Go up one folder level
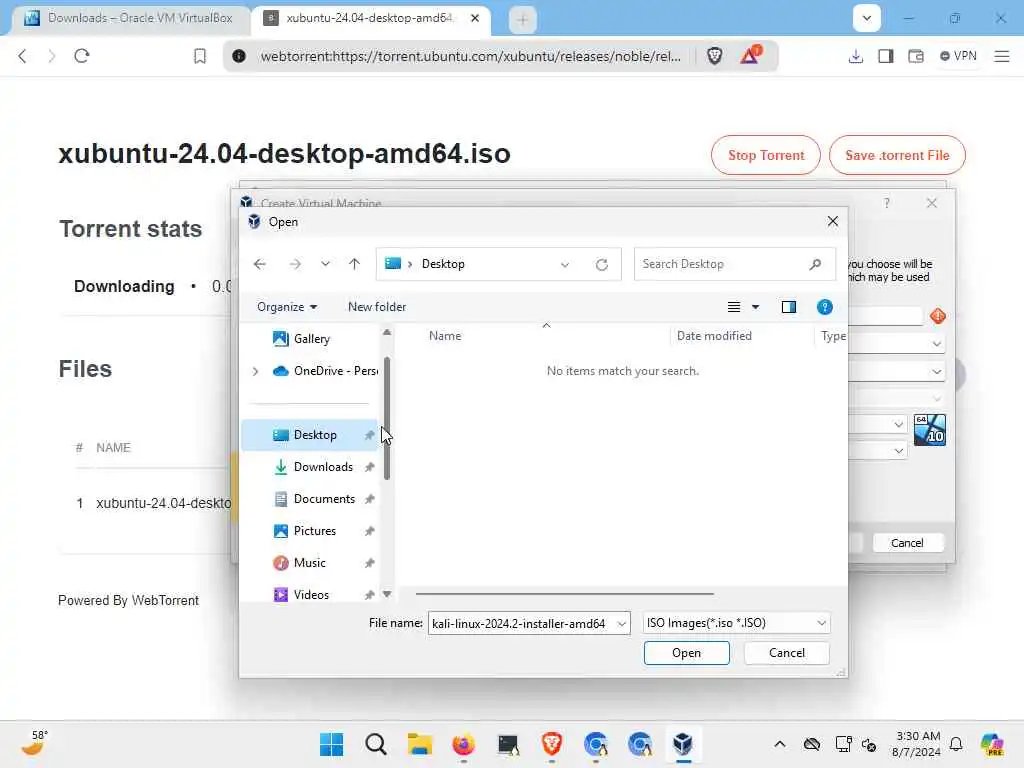1024x768 pixels. coord(354,264)
